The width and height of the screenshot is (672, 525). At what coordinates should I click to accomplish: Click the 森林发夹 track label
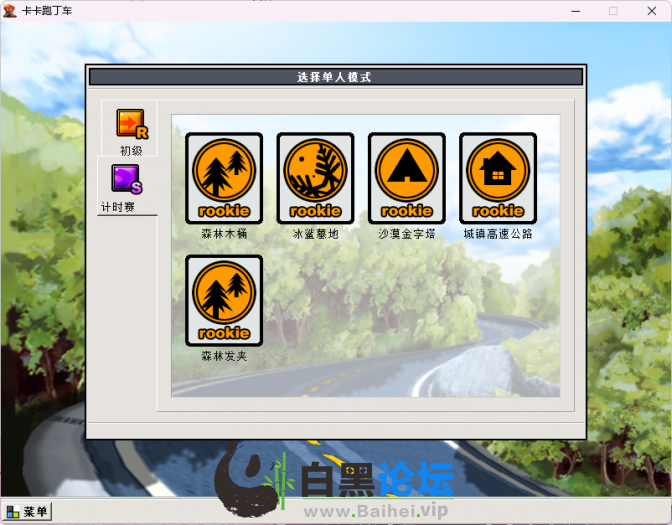(224, 356)
